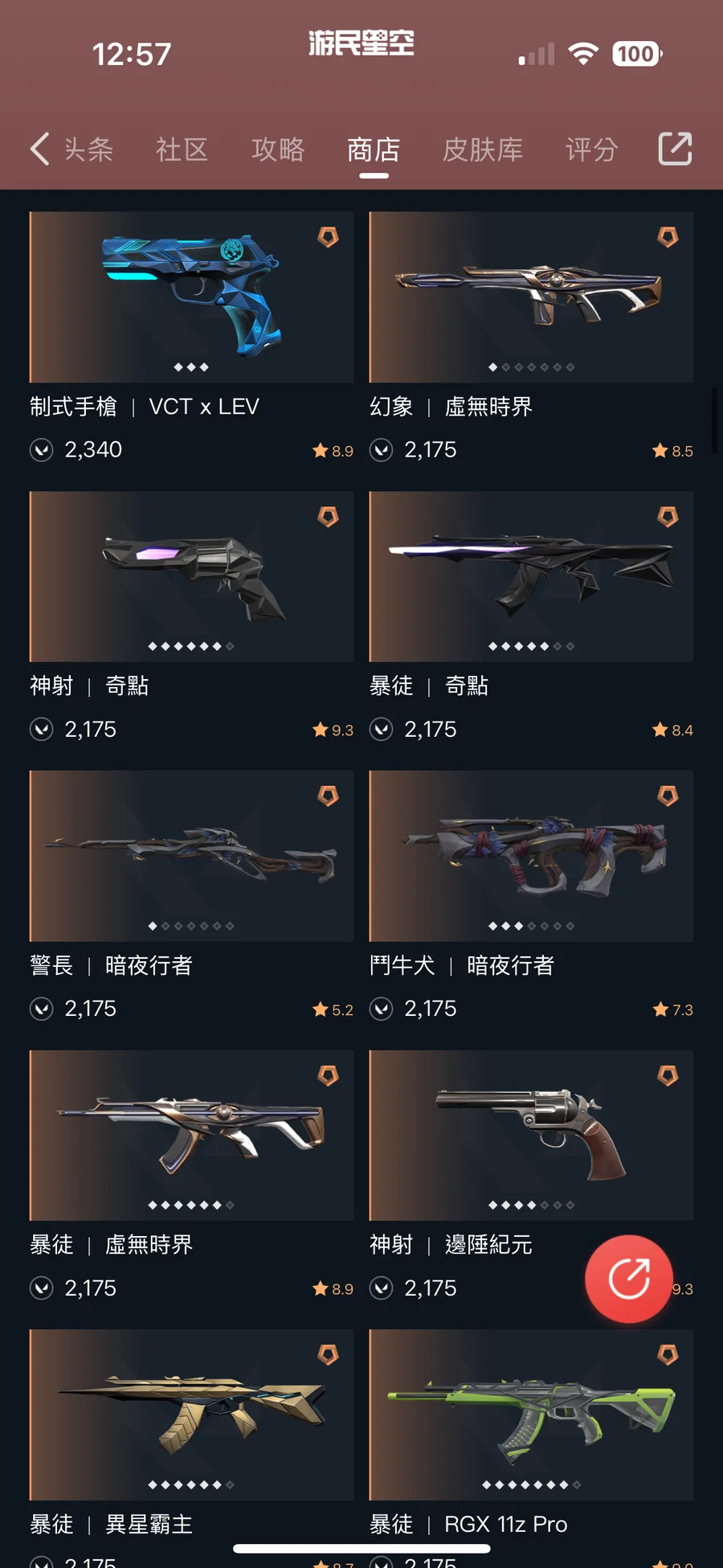Tap the star rating 9.3 for 神射 奇點
Screen dimensions: 723x1568
333,730
